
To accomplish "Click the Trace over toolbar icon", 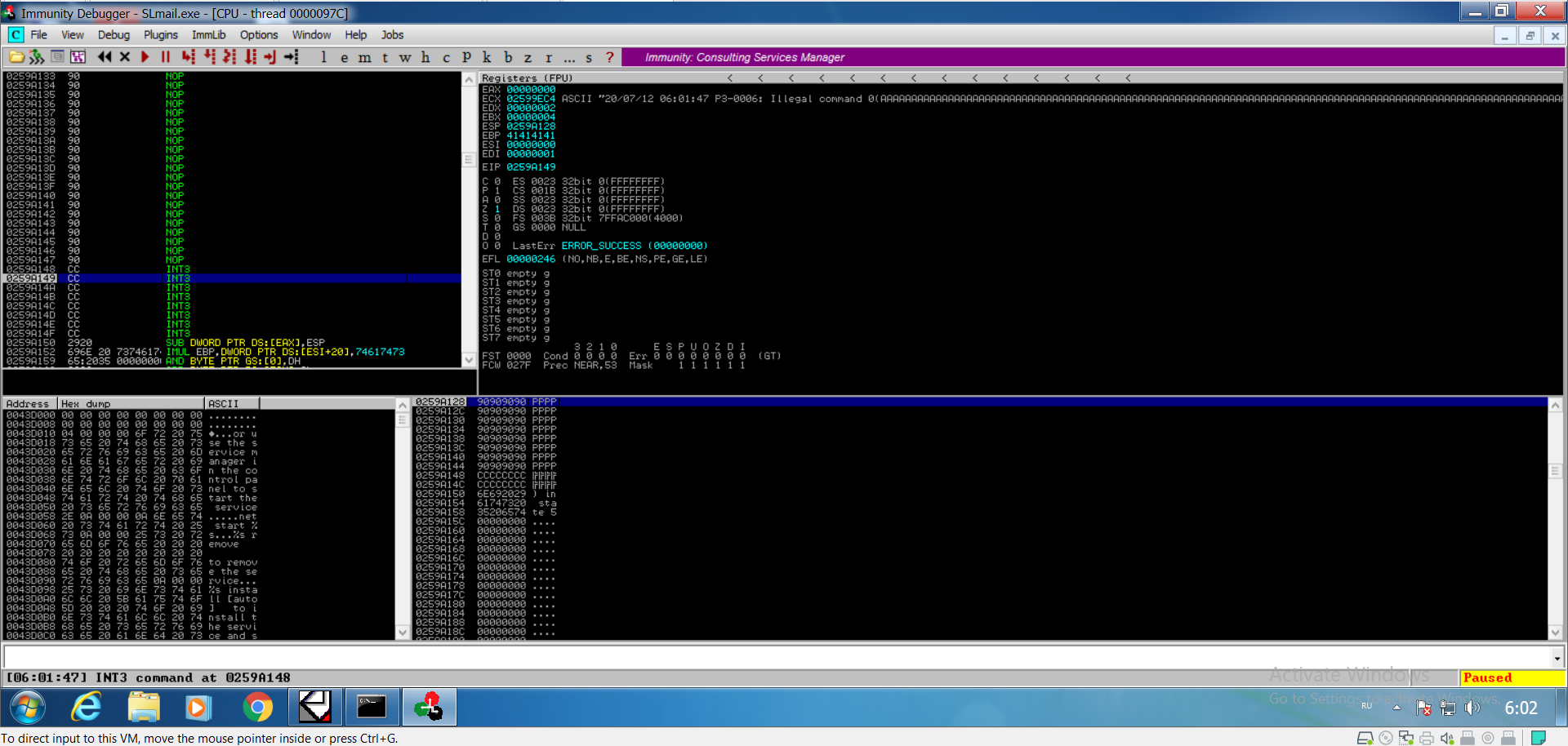I will click(x=250, y=57).
